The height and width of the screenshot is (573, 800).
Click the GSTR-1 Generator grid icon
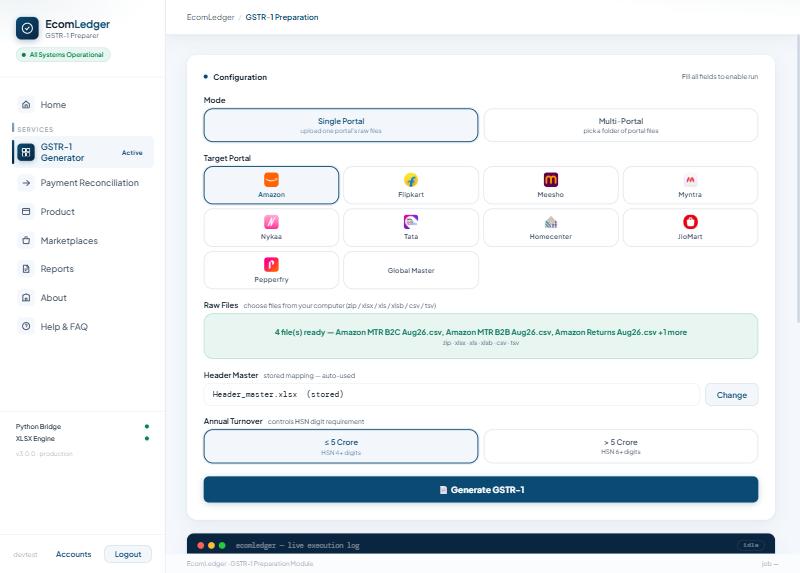26,152
